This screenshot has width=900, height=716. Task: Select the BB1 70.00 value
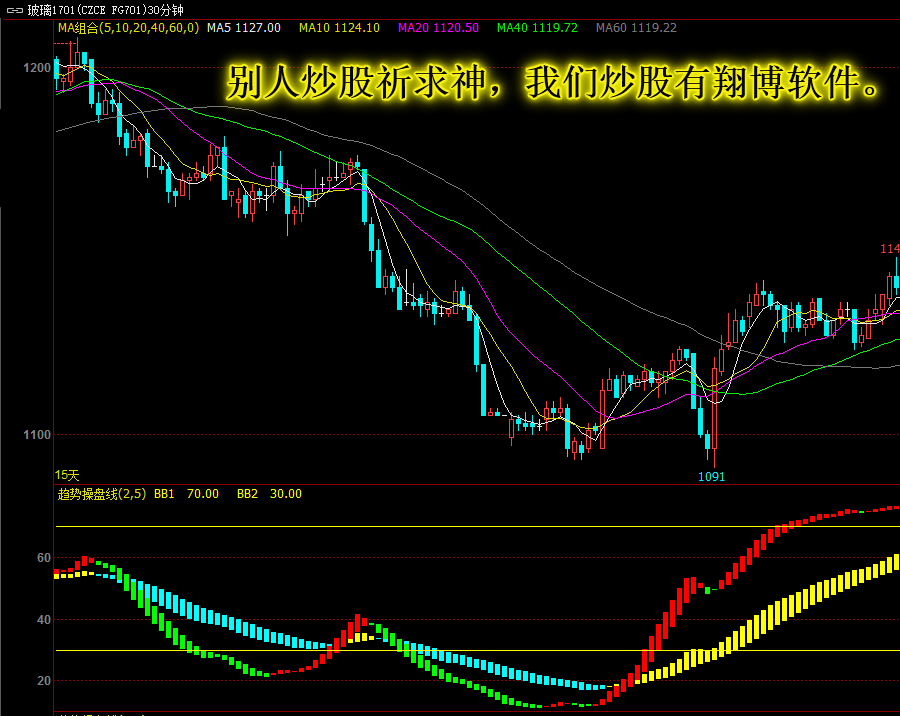point(187,494)
